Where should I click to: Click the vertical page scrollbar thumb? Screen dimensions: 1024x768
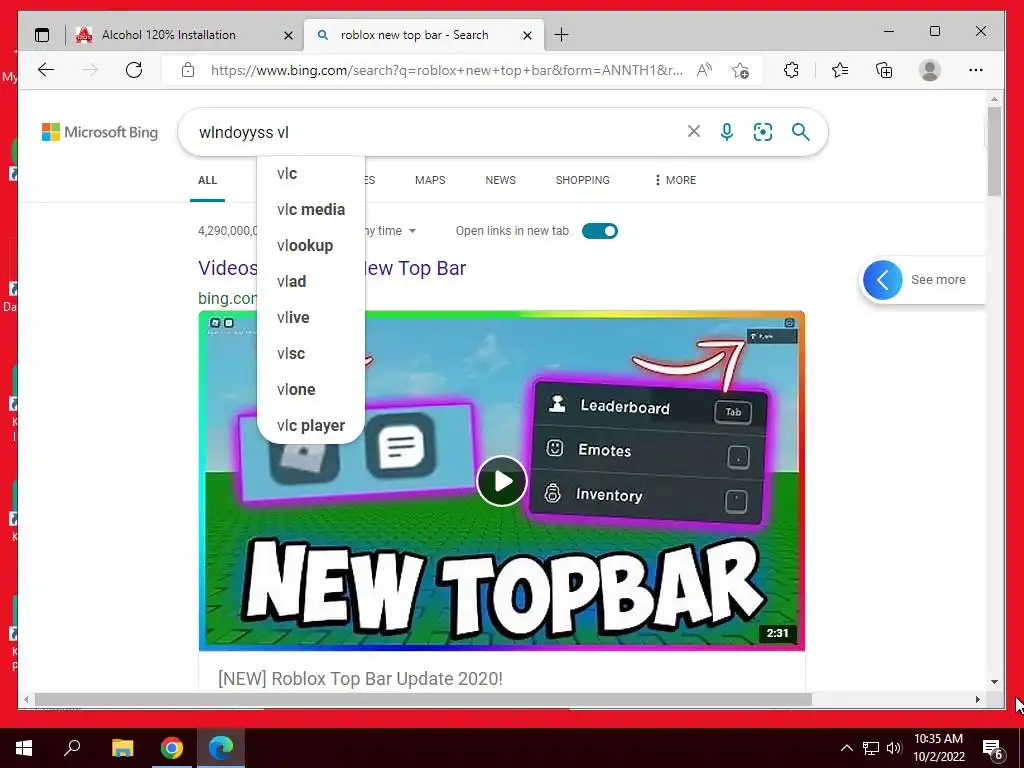(x=994, y=152)
